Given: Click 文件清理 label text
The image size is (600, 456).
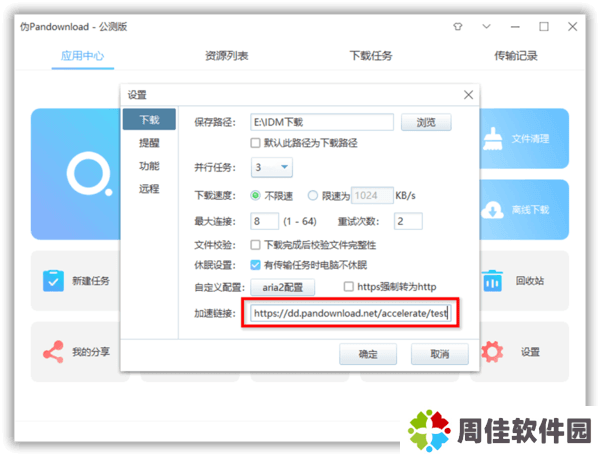Looking at the screenshot, I should click(531, 138).
